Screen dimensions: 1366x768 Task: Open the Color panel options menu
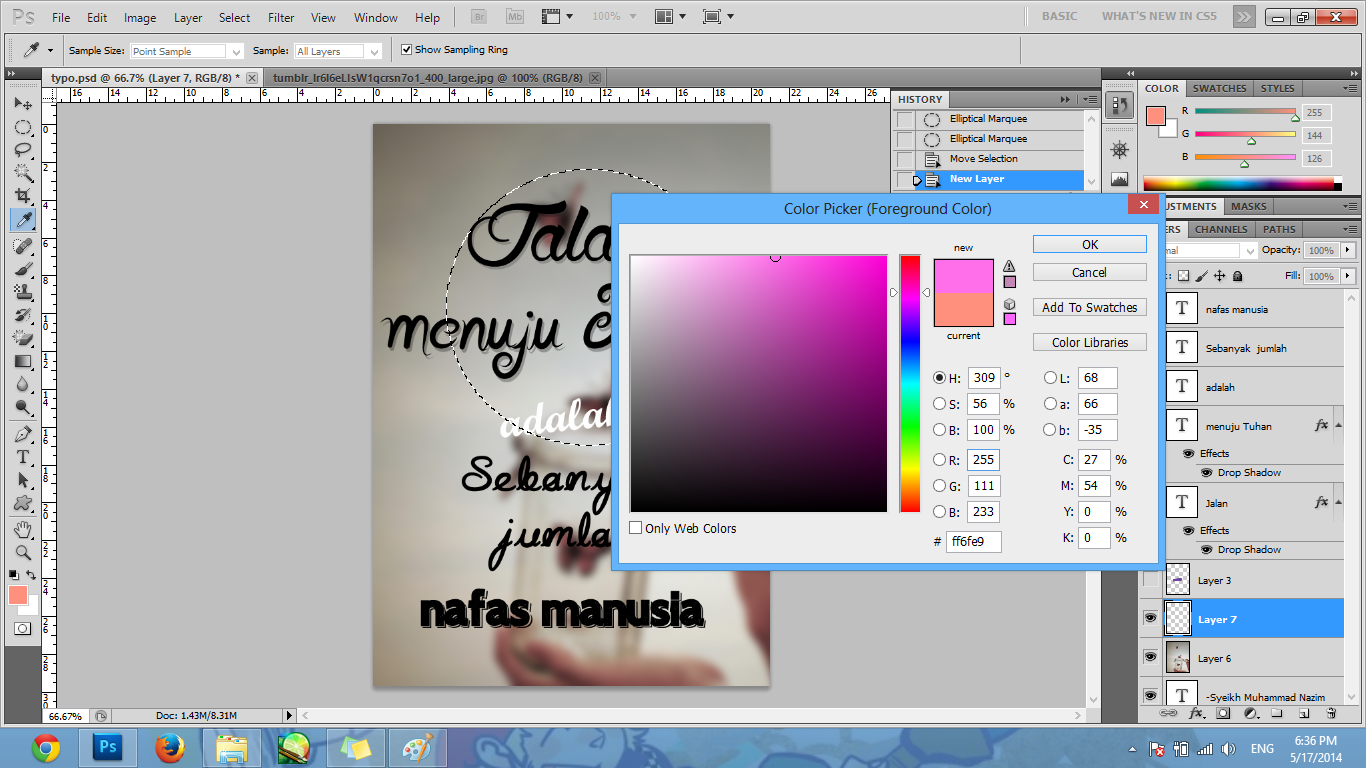coord(1348,88)
